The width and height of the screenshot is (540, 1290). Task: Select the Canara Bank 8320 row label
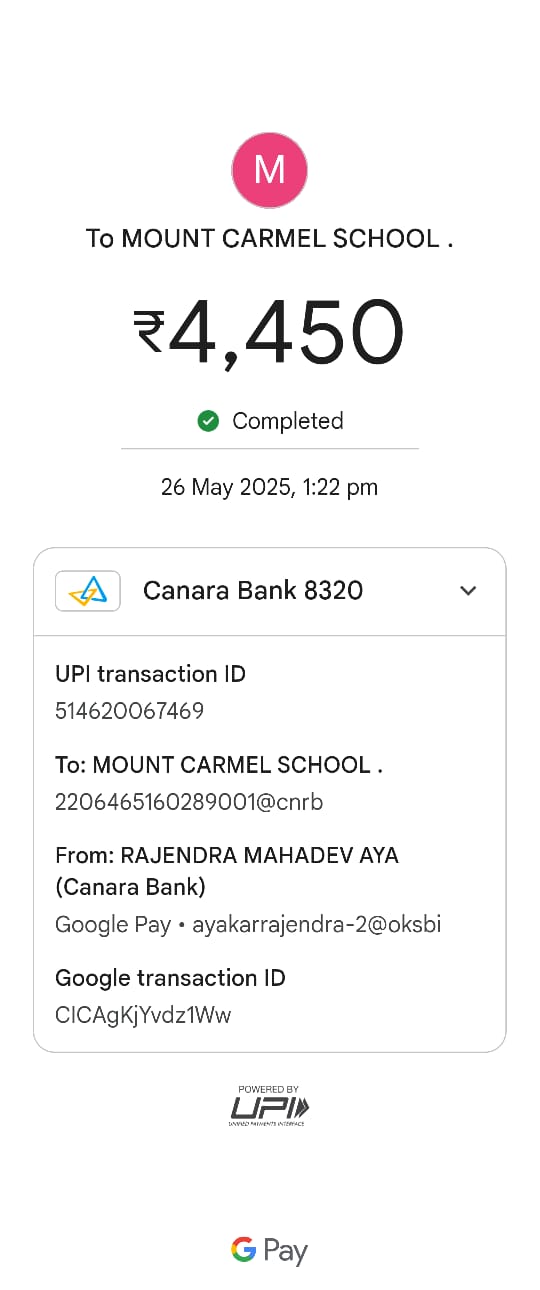(253, 591)
